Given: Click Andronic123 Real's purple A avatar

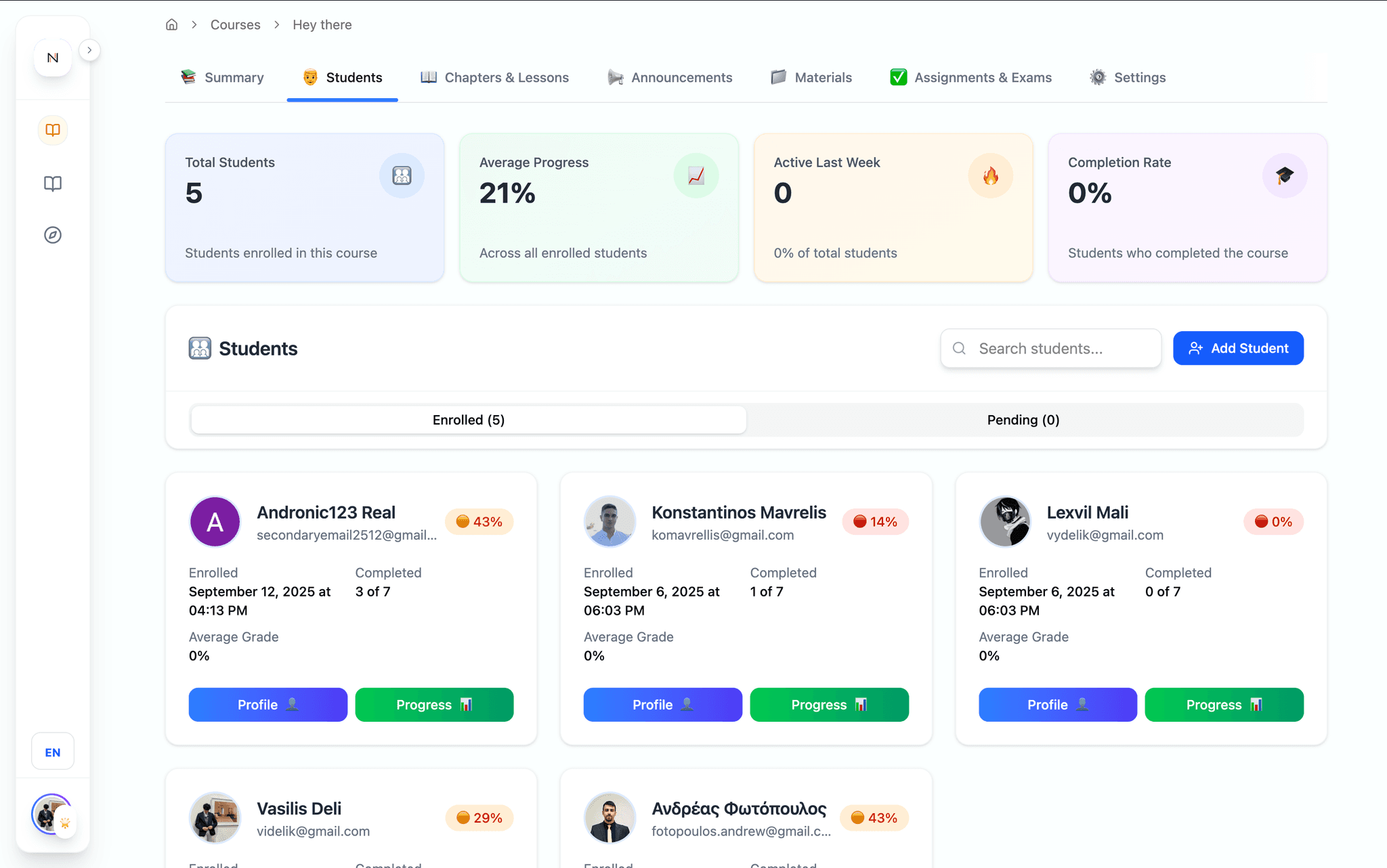Looking at the screenshot, I should pos(215,522).
